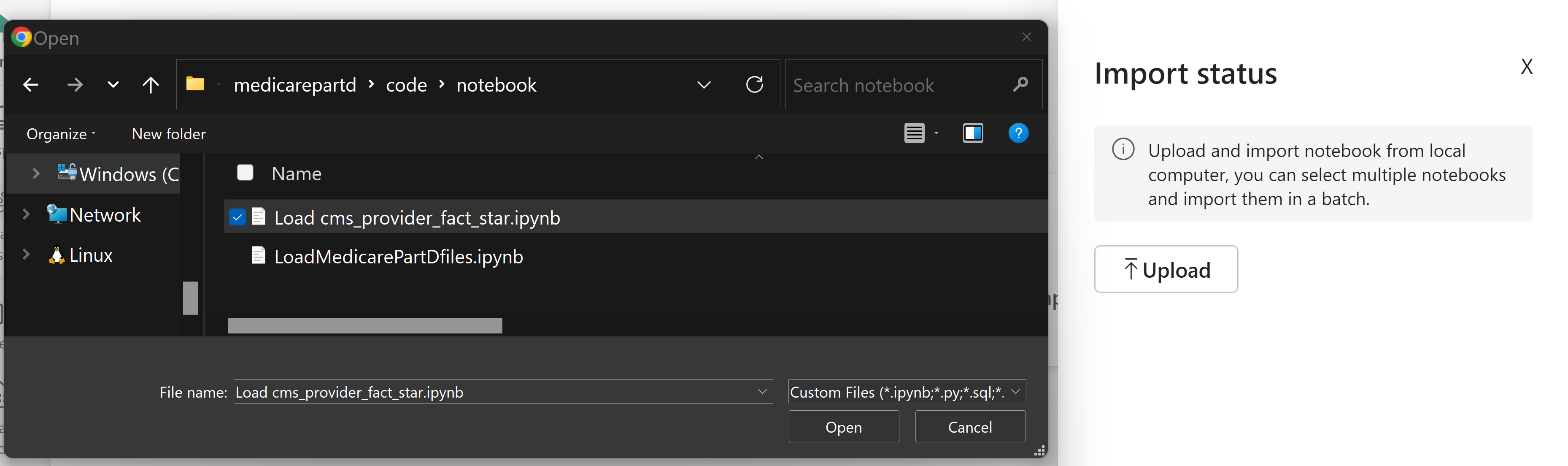Screen dimensions: 1568x466
Task: Tick the select-all checkbox beside Name
Action: pos(245,172)
